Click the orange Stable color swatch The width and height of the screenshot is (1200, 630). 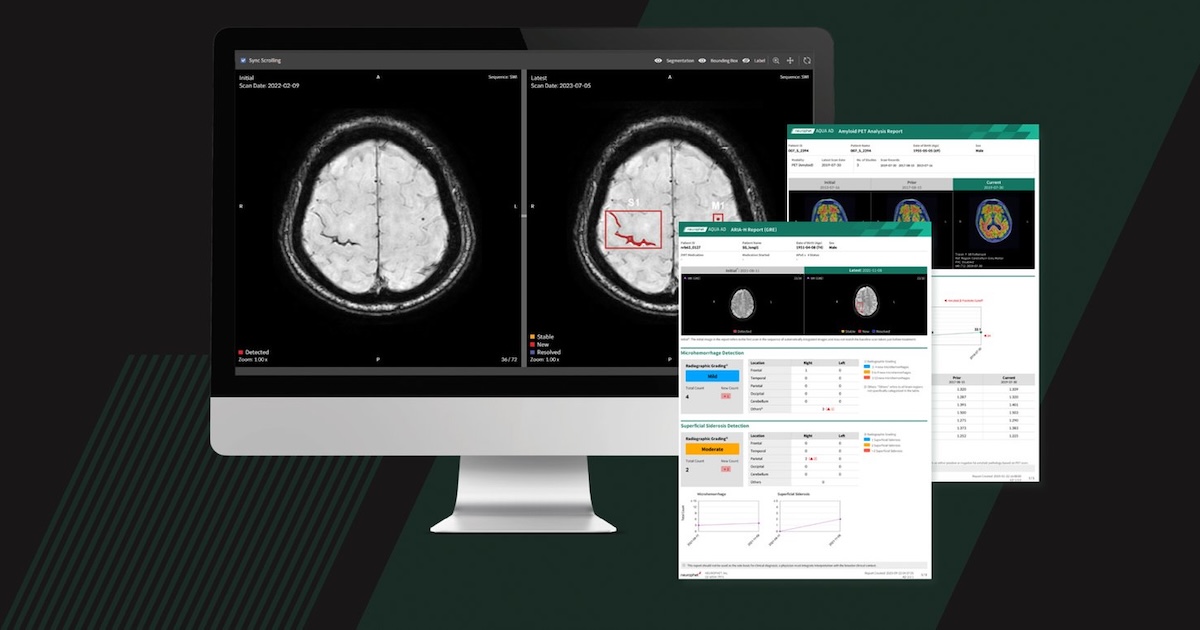[532, 336]
